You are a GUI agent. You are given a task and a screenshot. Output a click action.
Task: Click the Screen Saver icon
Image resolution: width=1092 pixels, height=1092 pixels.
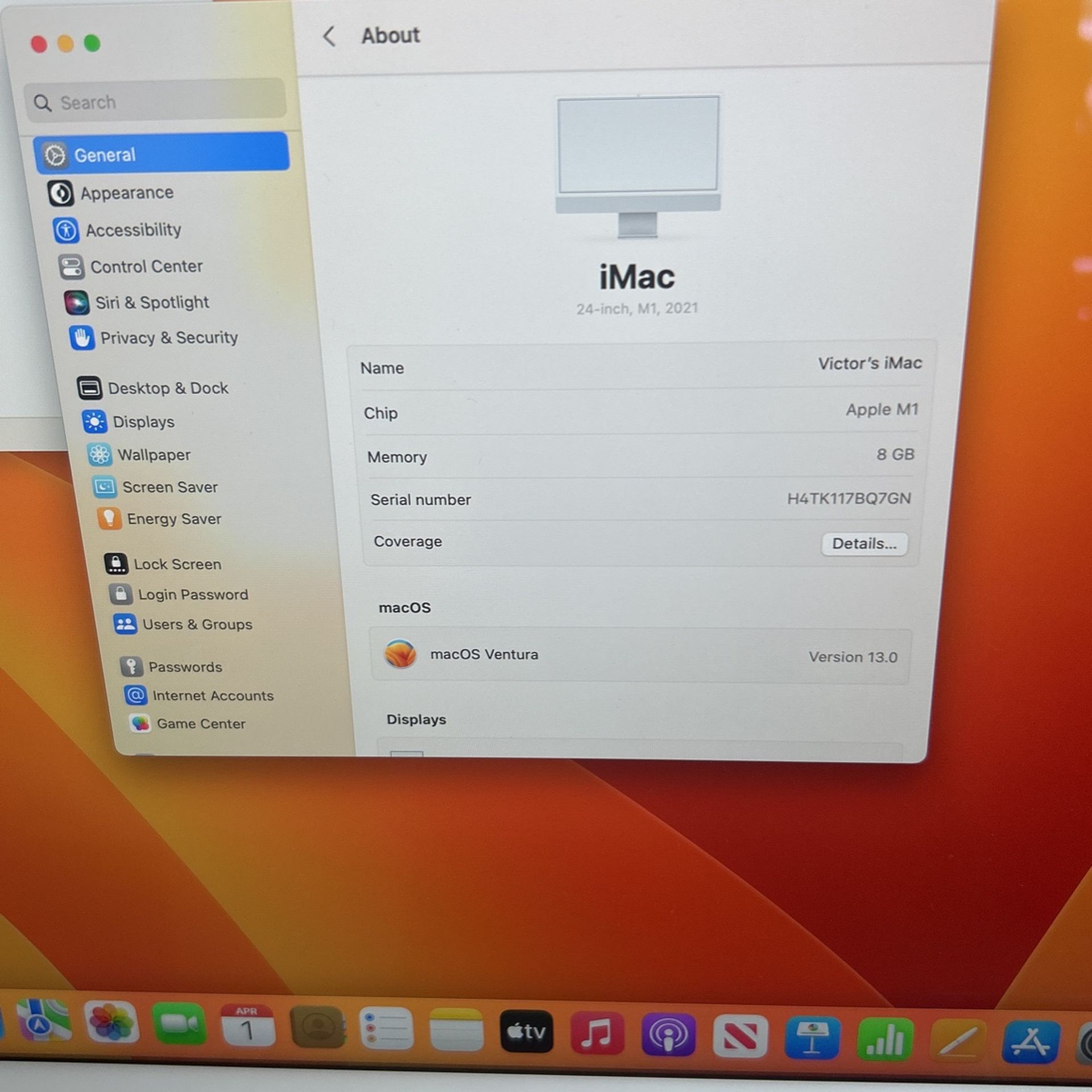coord(104,487)
